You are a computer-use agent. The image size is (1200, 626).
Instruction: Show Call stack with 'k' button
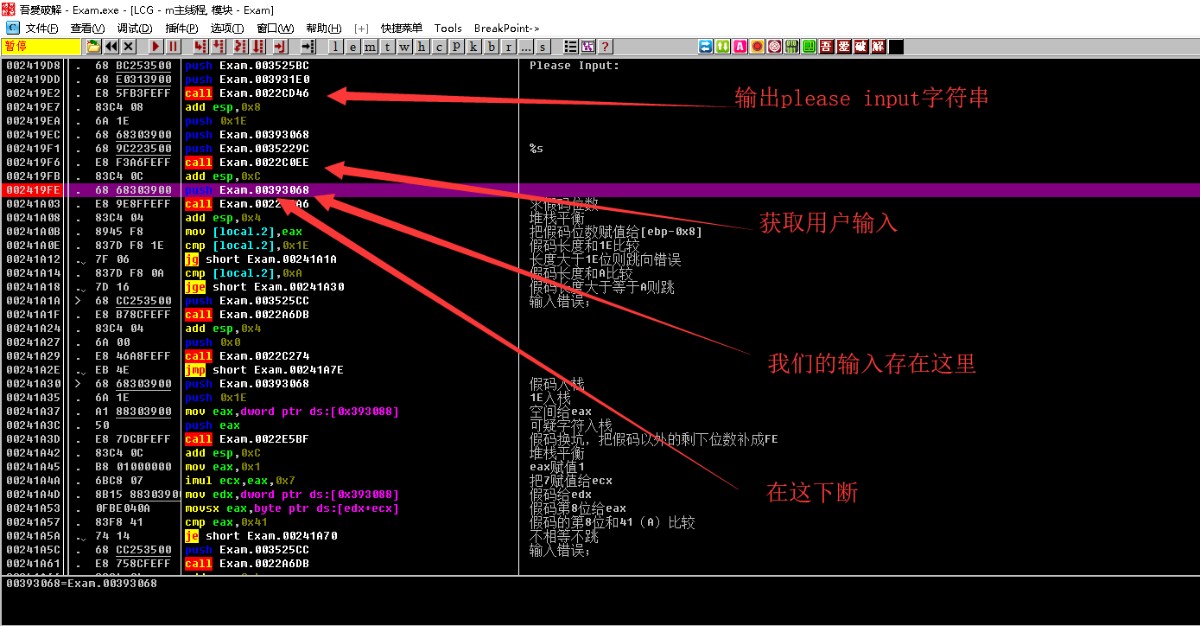click(473, 46)
